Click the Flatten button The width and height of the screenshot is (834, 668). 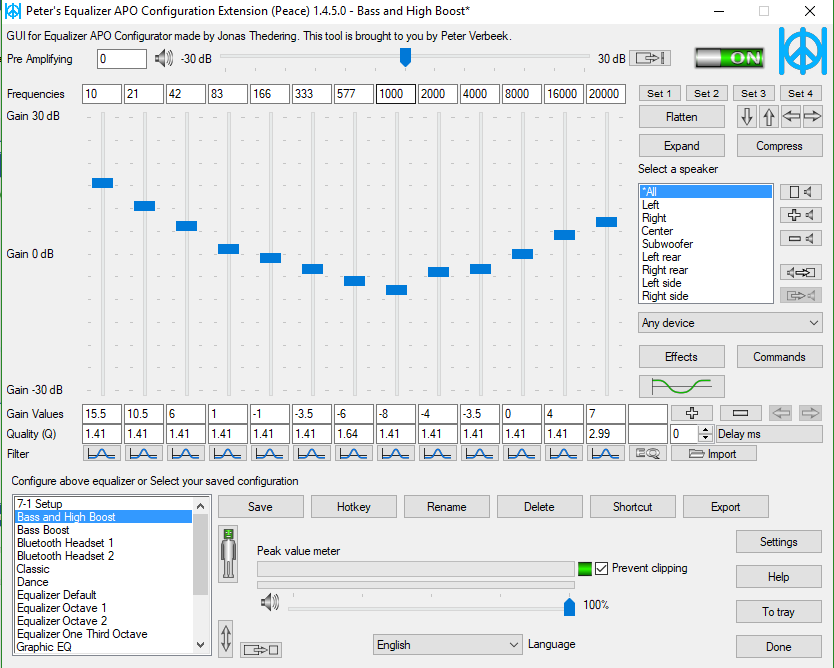pos(681,116)
